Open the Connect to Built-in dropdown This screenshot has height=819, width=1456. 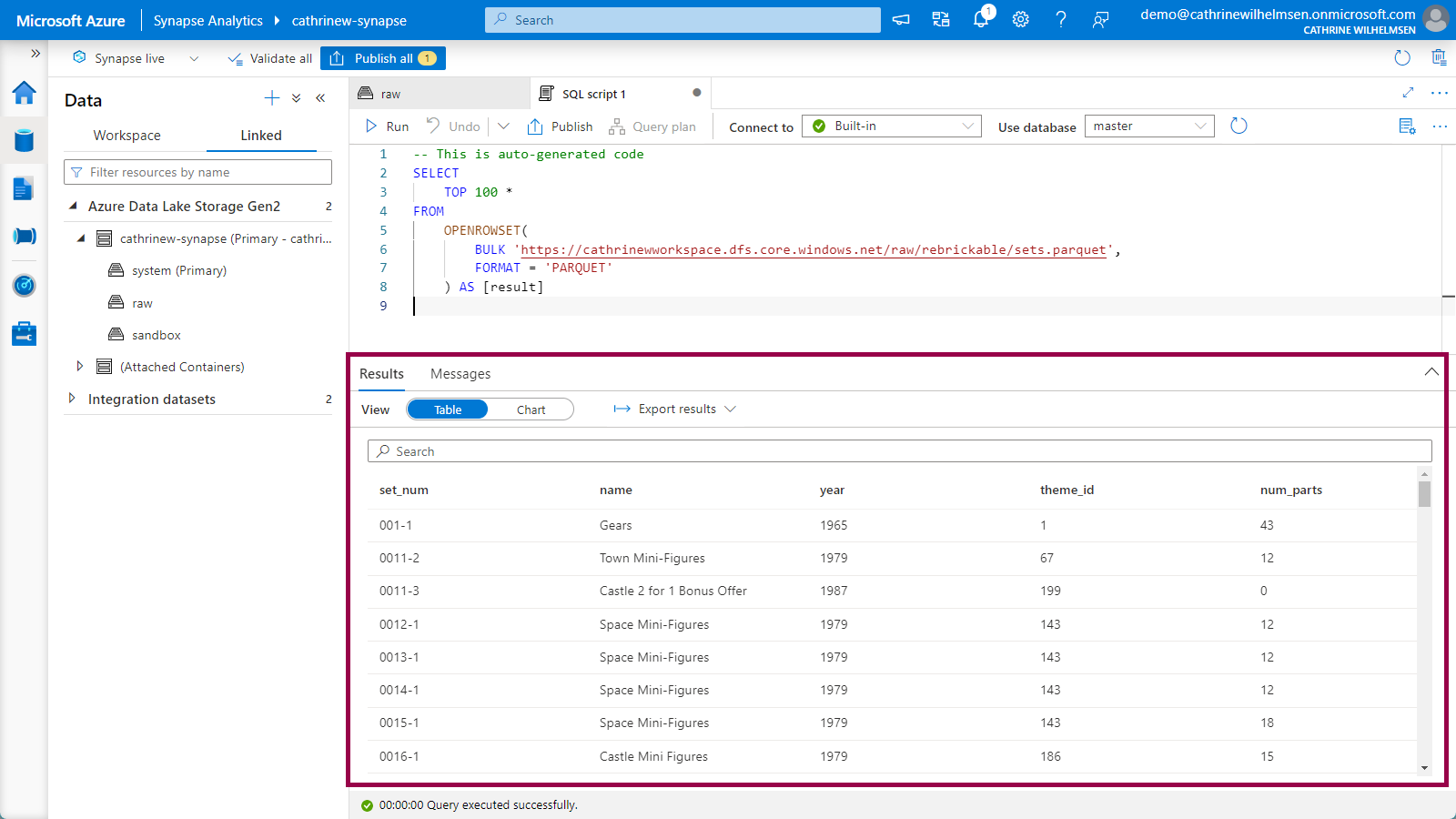coord(892,126)
